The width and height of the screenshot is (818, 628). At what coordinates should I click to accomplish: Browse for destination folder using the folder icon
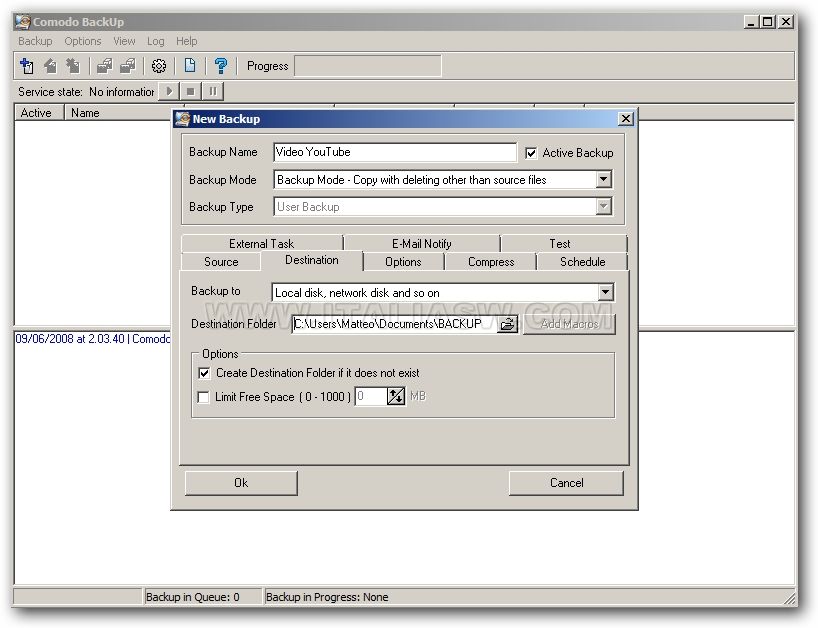pyautogui.click(x=507, y=324)
